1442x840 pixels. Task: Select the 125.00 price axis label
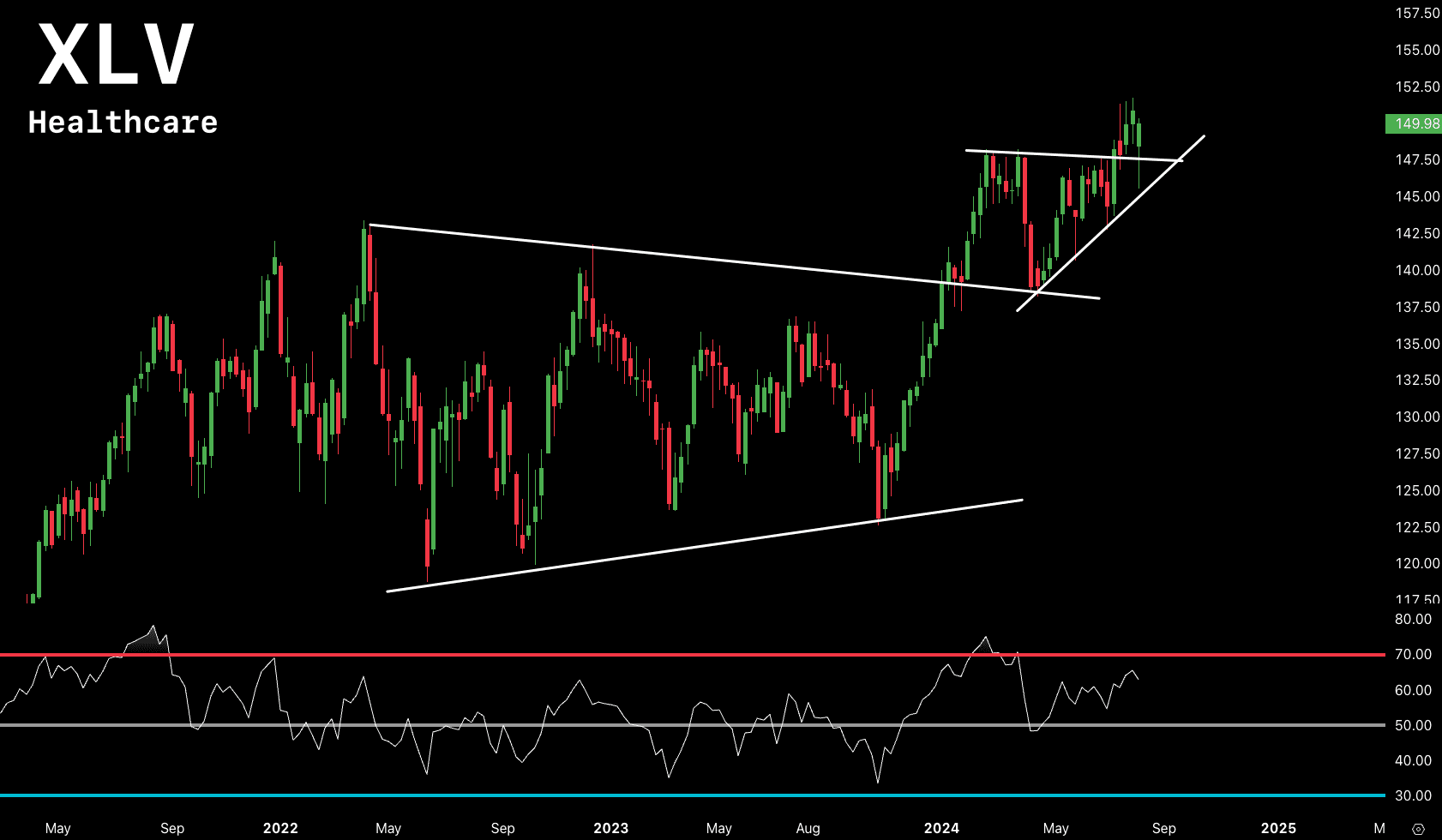(1417, 490)
